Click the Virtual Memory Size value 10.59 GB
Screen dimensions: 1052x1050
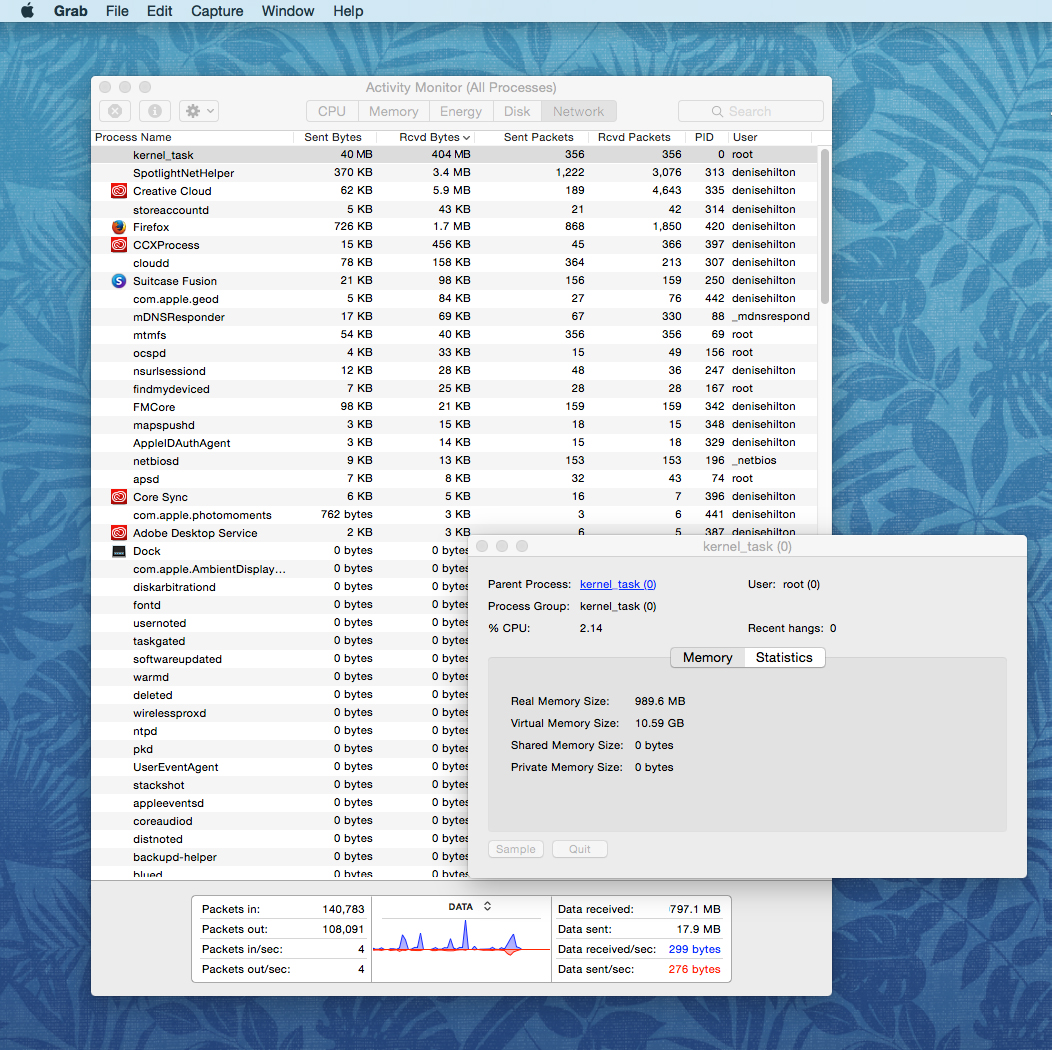click(x=660, y=723)
